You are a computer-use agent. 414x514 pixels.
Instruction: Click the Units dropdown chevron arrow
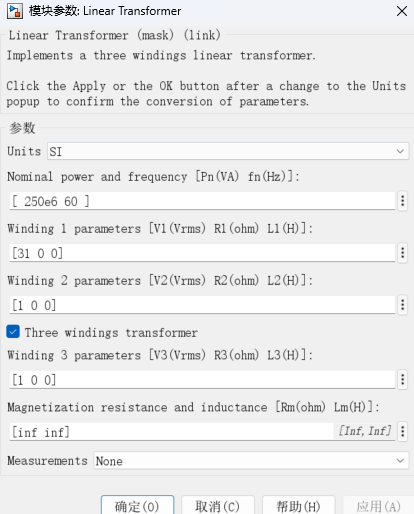point(400,151)
